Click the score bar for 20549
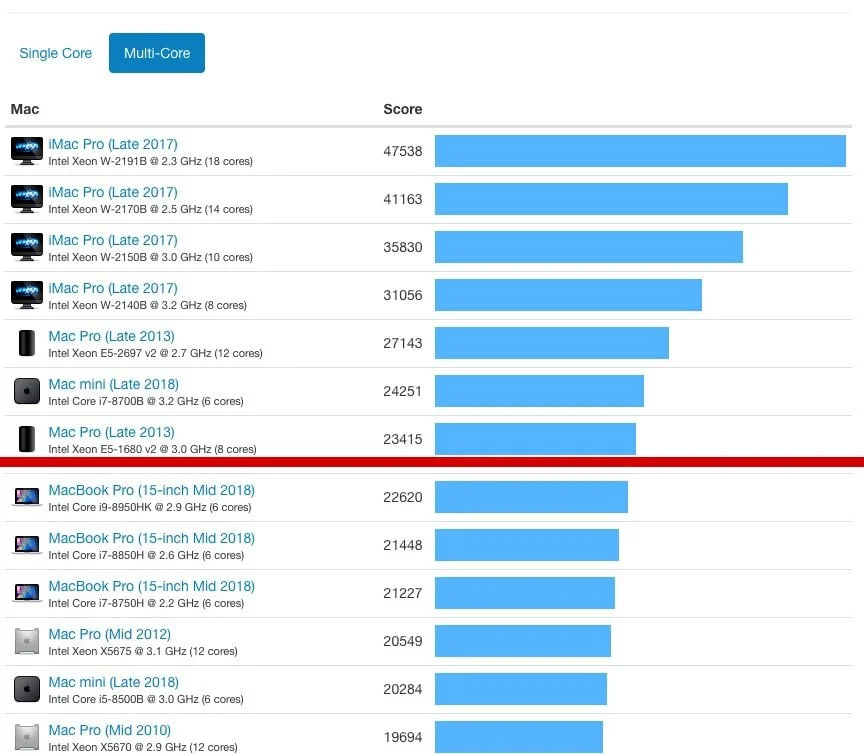This screenshot has width=864, height=754. (x=523, y=641)
